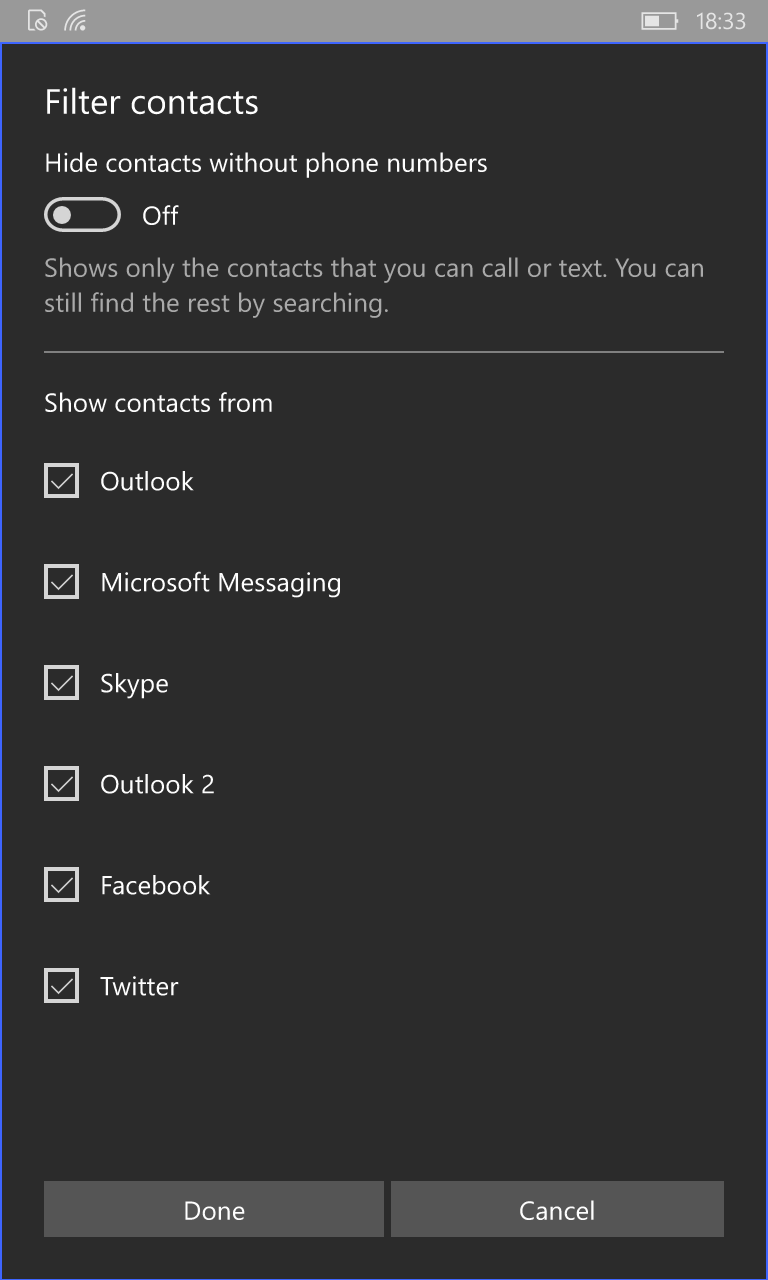Uncheck the Outlook checkbox box
This screenshot has width=768, height=1280.
click(x=62, y=481)
